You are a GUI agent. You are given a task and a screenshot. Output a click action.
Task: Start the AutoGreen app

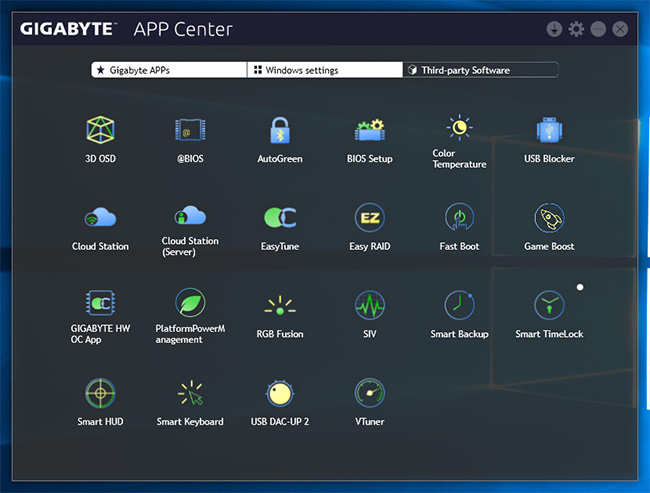(x=279, y=131)
